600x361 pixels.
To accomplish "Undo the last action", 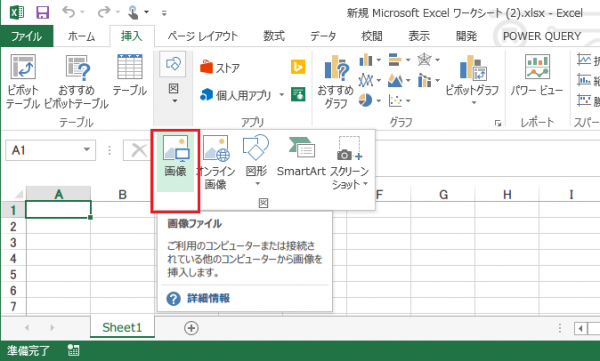I will 68,12.
